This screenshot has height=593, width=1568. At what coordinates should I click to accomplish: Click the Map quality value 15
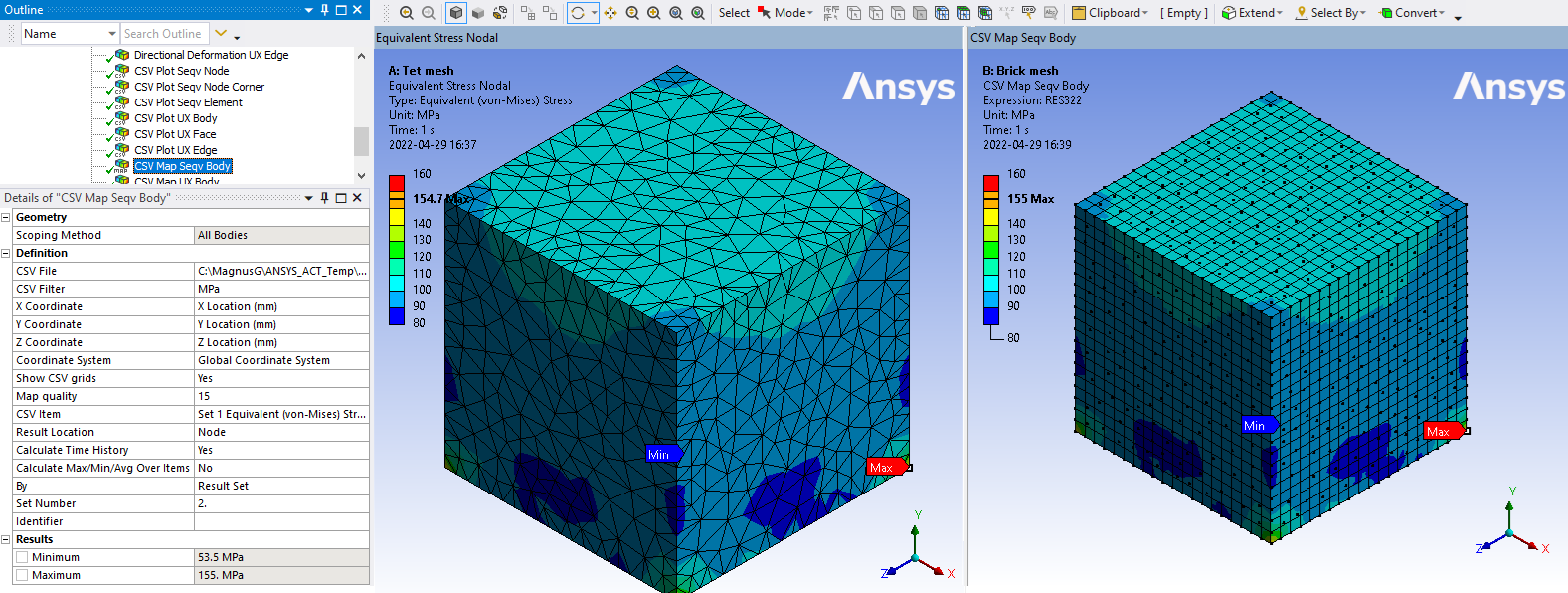[x=281, y=396]
